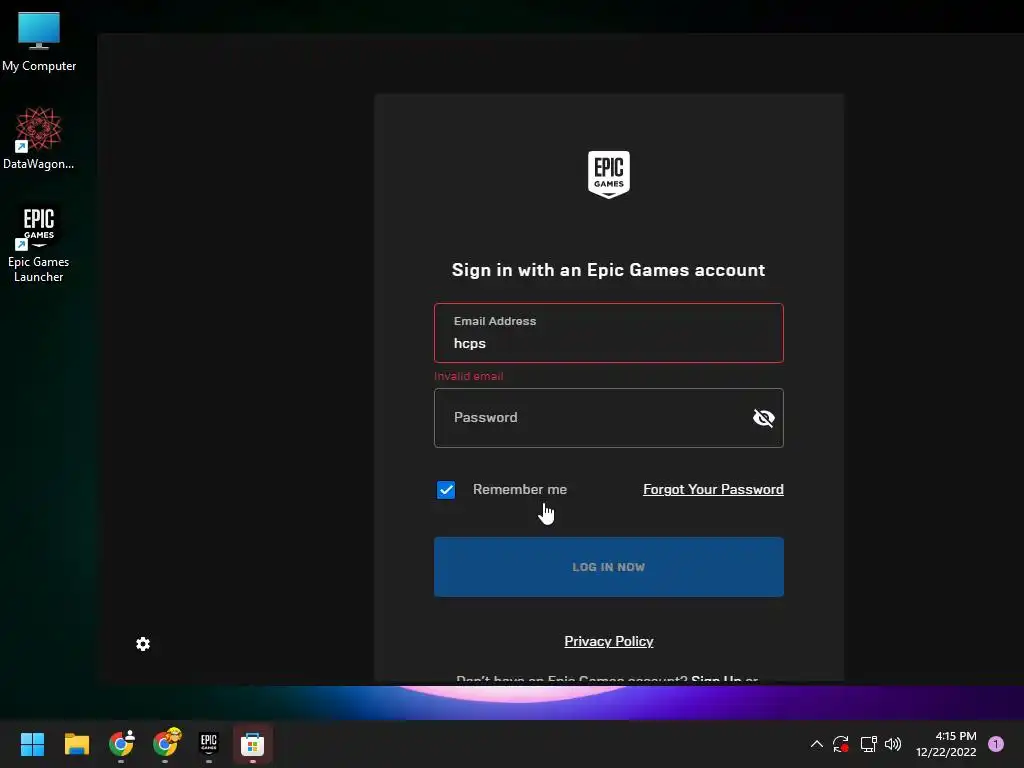1024x768 pixels.
Task: Focus the Password input field
Action: point(609,418)
